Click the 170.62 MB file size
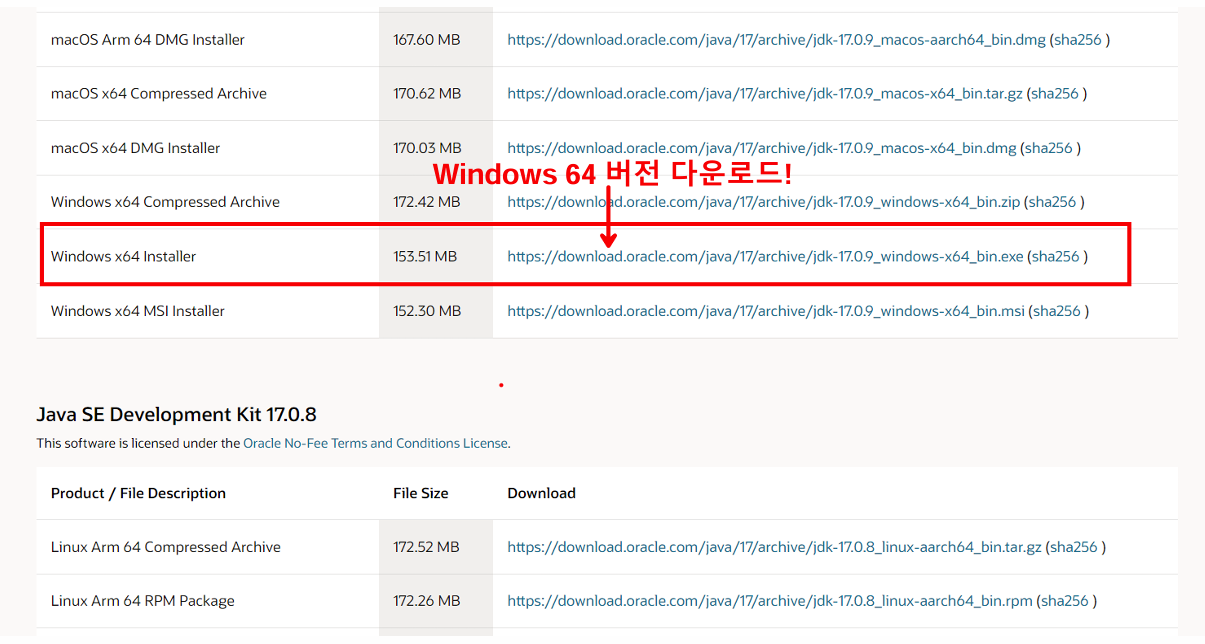The height and width of the screenshot is (644, 1205). pos(427,94)
